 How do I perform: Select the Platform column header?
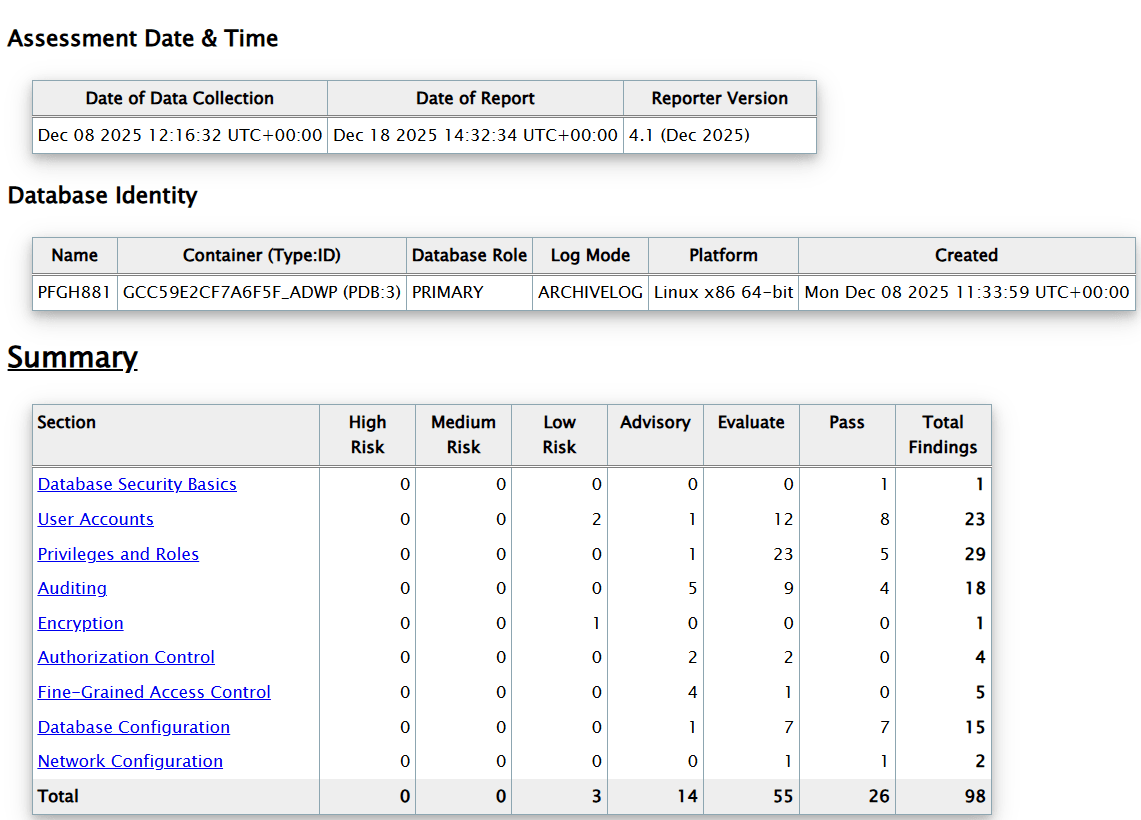pos(723,255)
